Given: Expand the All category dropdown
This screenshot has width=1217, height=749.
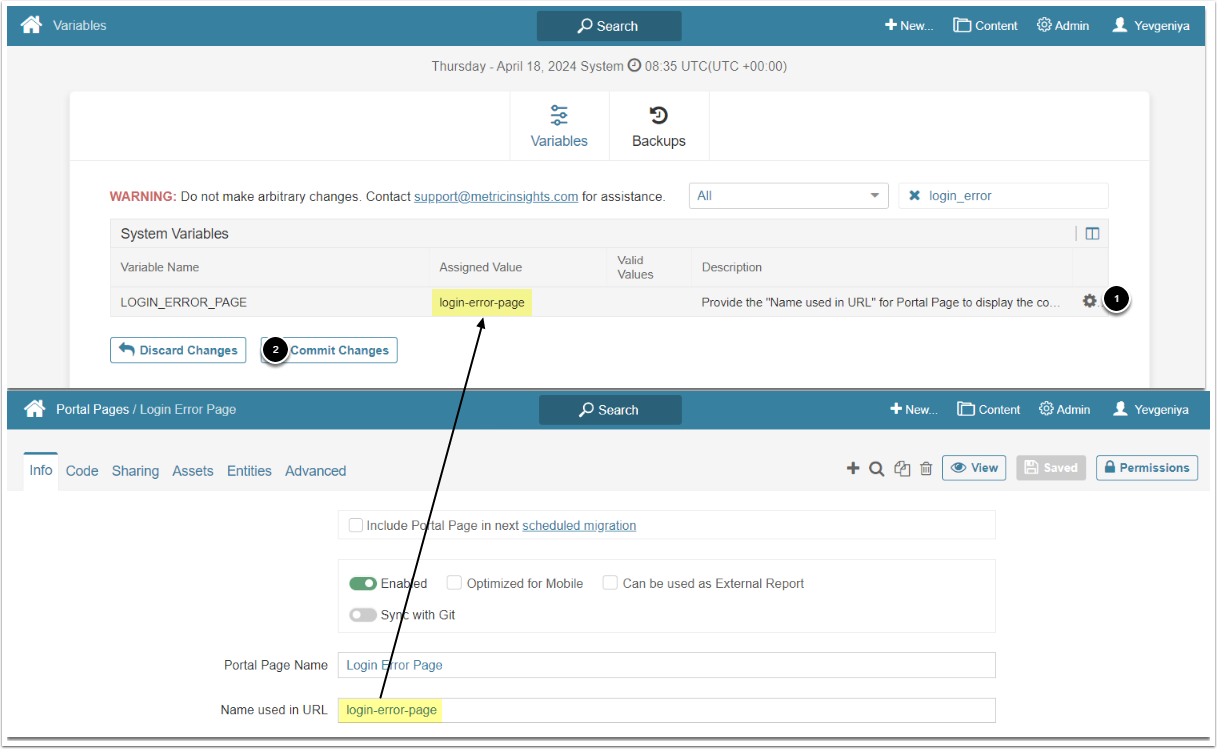Looking at the screenshot, I should 788,196.
